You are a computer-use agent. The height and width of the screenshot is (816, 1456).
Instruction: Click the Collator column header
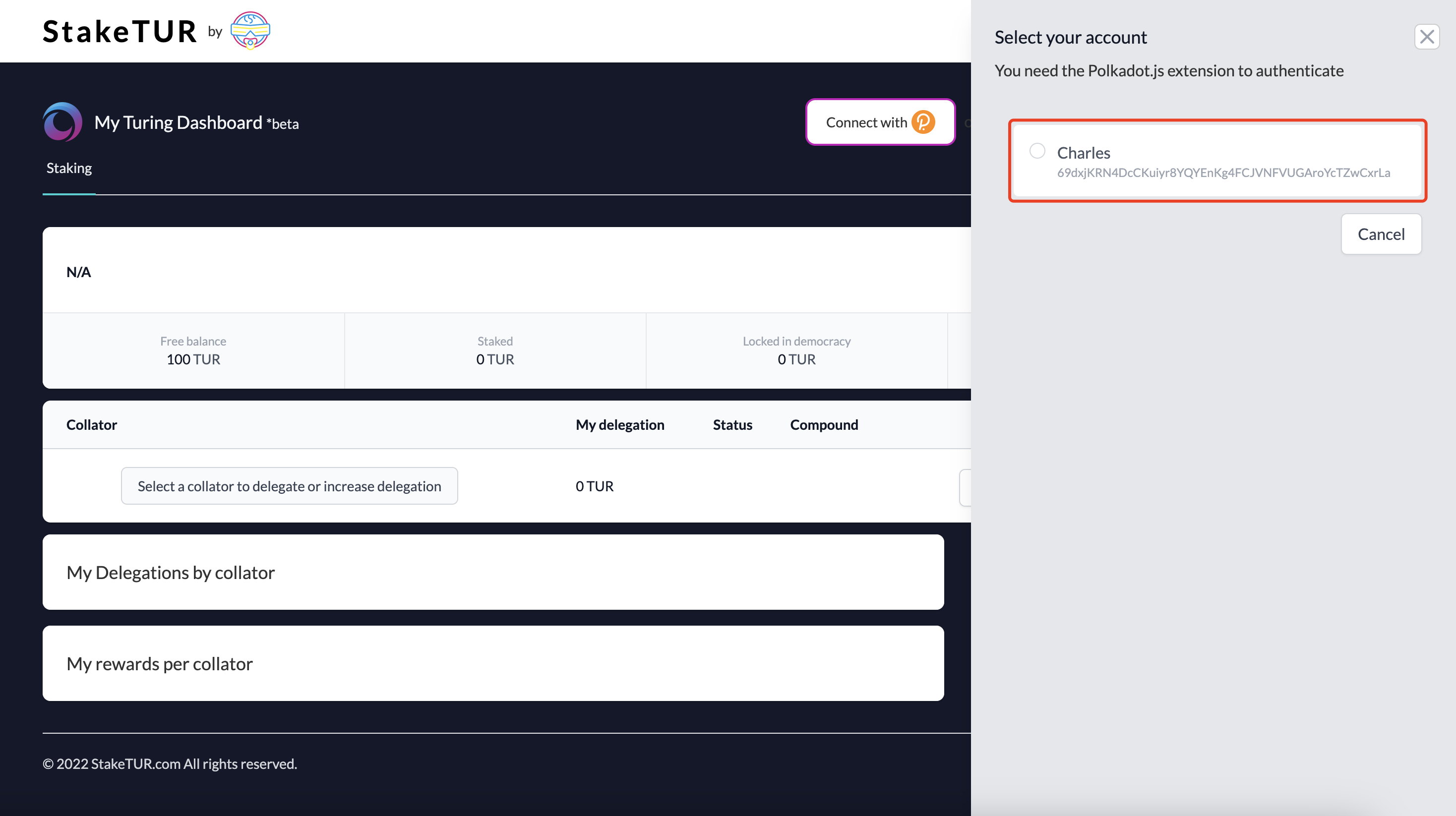click(x=92, y=424)
